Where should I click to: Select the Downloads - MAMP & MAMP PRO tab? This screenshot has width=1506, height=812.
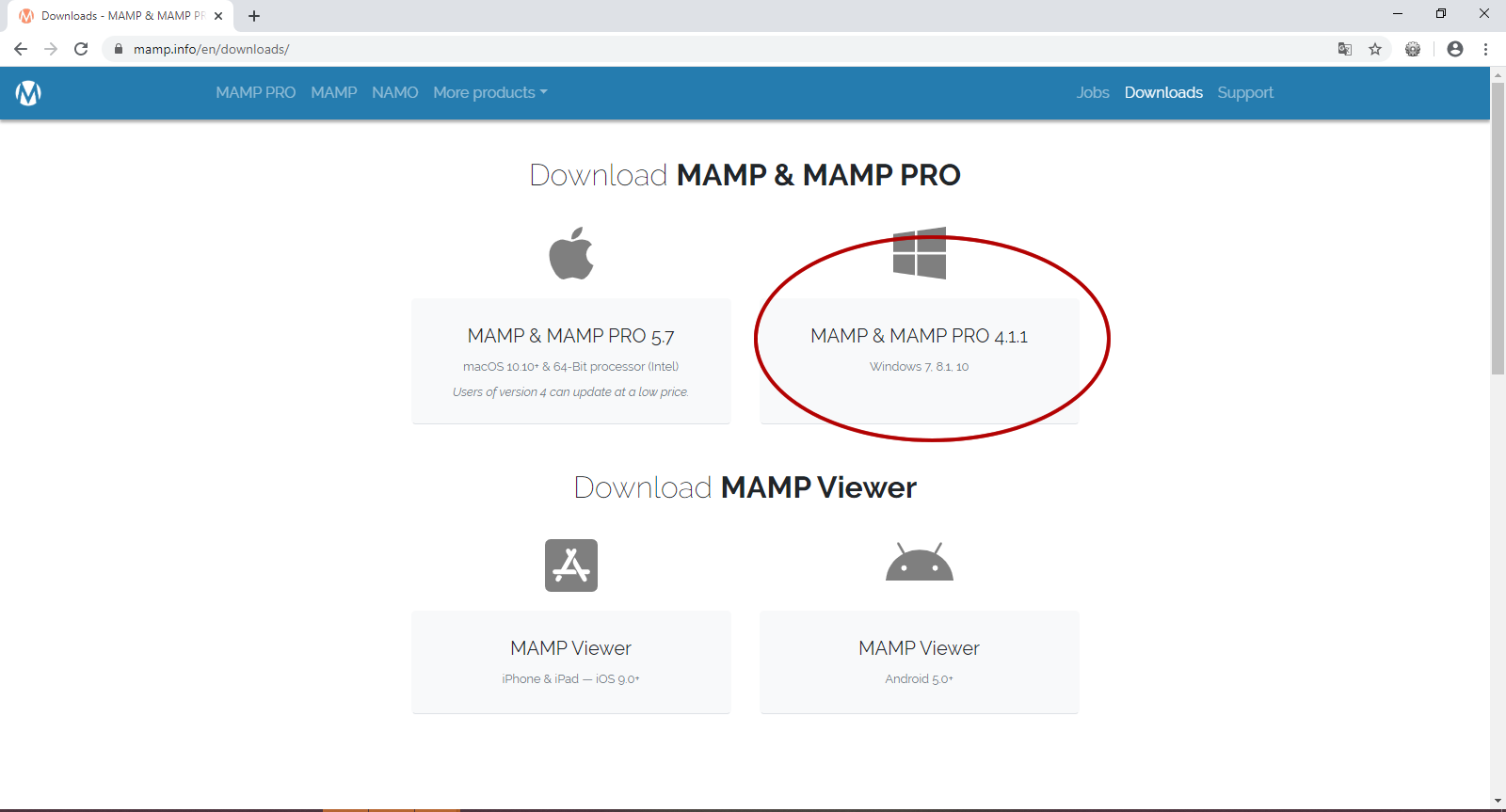click(x=120, y=16)
